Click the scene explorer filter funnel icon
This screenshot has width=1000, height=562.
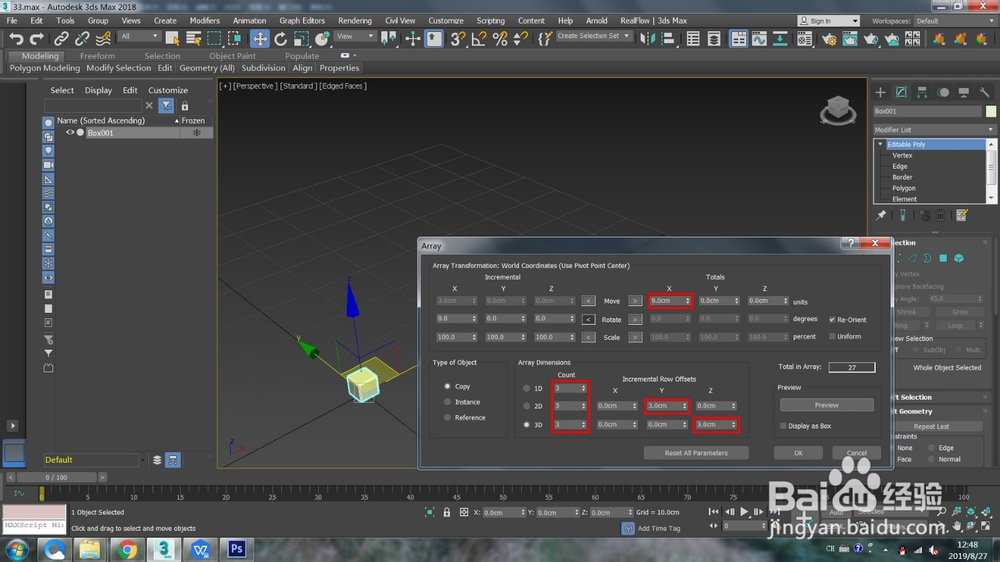(166, 105)
